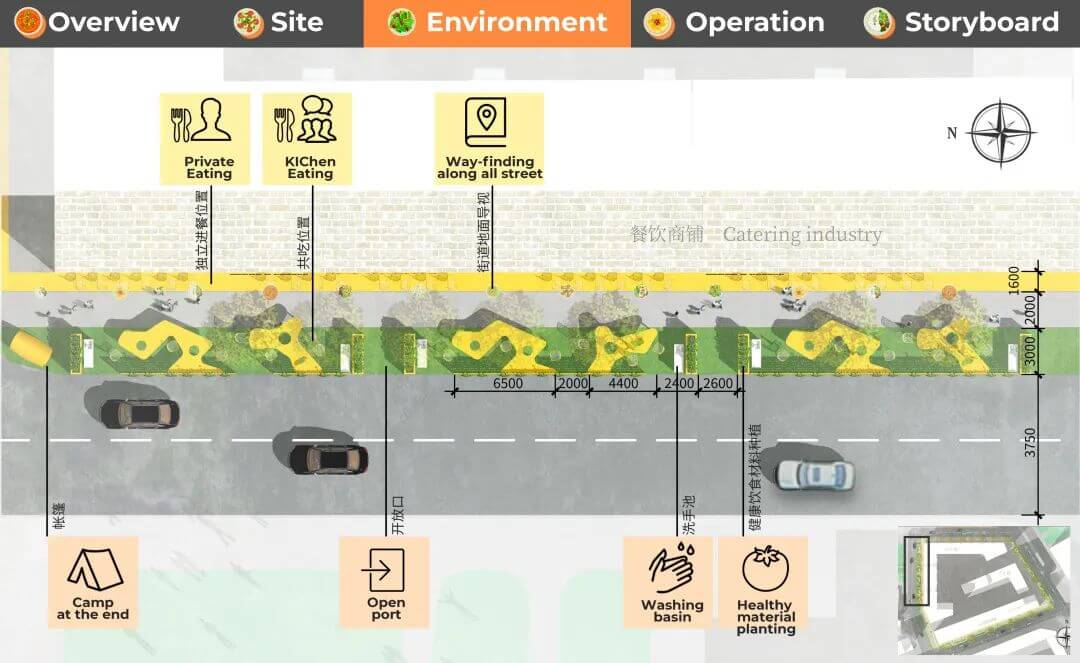Click the Environment tab's green salad icon

pyautogui.click(x=402, y=23)
